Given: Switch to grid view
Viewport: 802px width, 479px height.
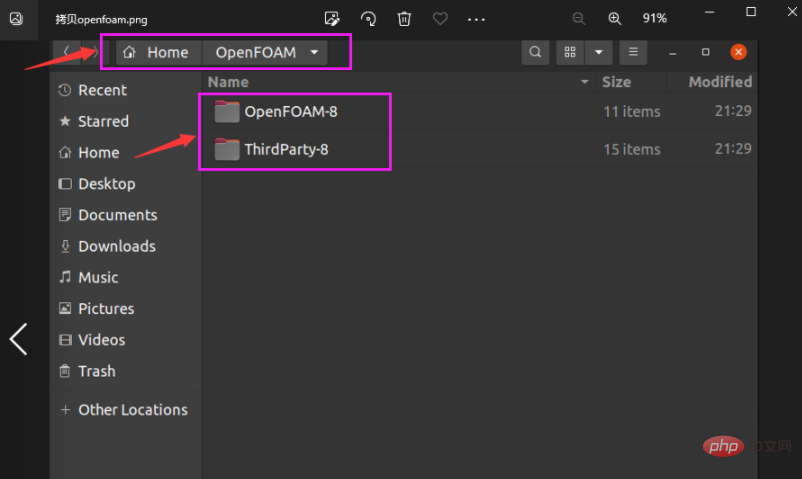Looking at the screenshot, I should [570, 52].
